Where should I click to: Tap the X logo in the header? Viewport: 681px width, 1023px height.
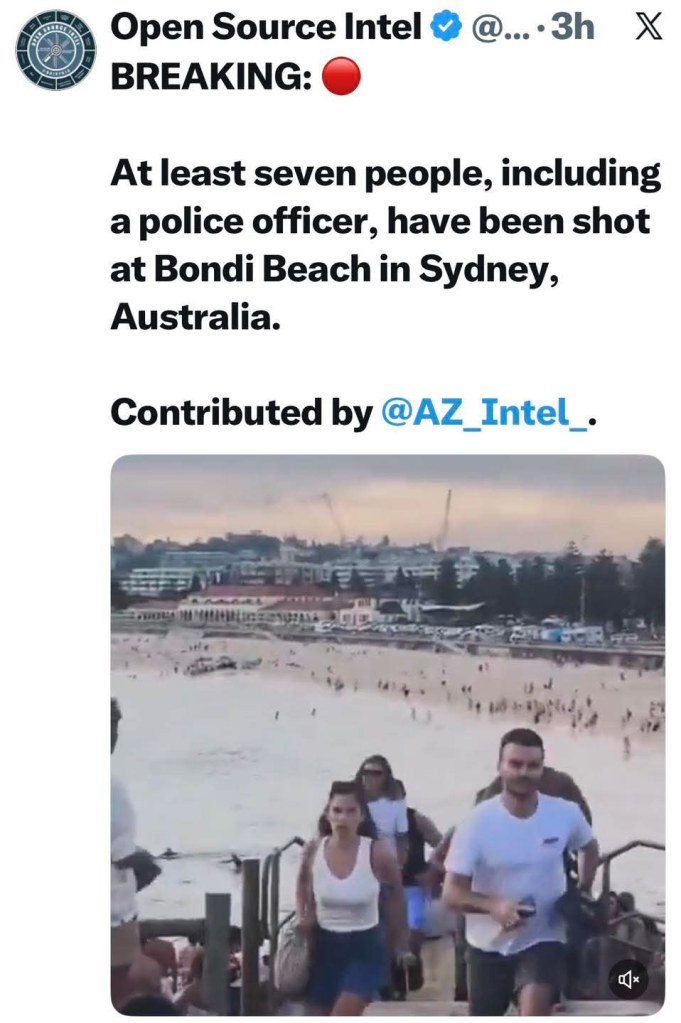(648, 27)
